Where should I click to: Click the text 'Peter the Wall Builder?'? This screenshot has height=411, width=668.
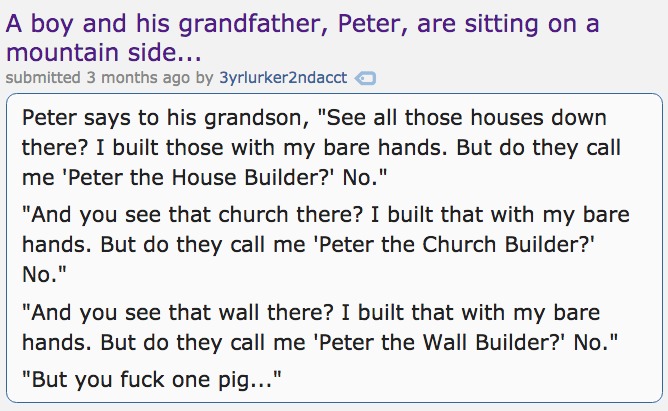click(440, 342)
